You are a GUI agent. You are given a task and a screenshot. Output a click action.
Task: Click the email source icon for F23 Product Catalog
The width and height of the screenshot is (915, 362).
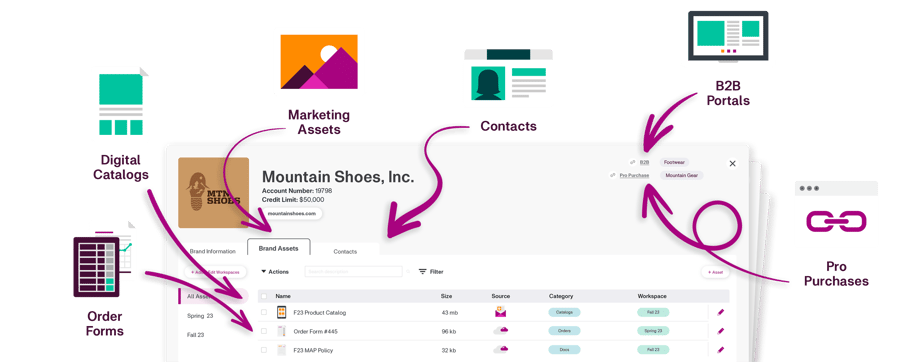[500, 312]
